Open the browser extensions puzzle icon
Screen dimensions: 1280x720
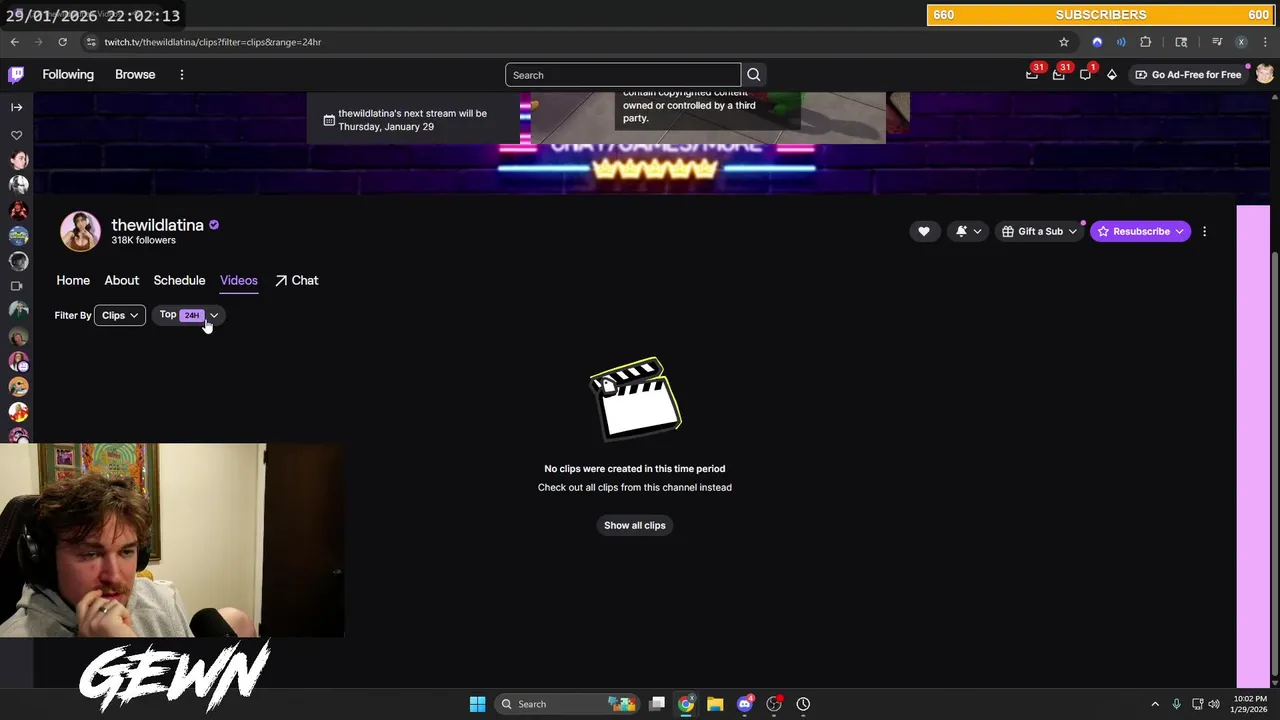pyautogui.click(x=1146, y=42)
